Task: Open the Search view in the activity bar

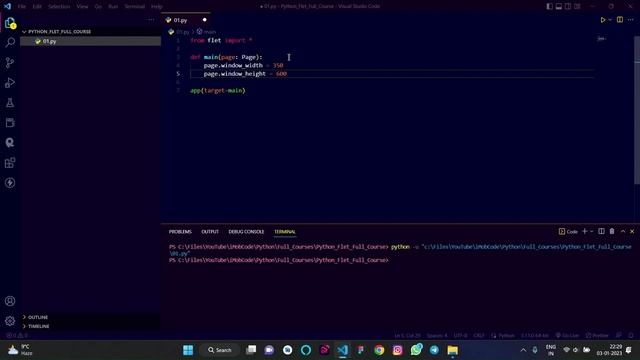Action: 10,42
